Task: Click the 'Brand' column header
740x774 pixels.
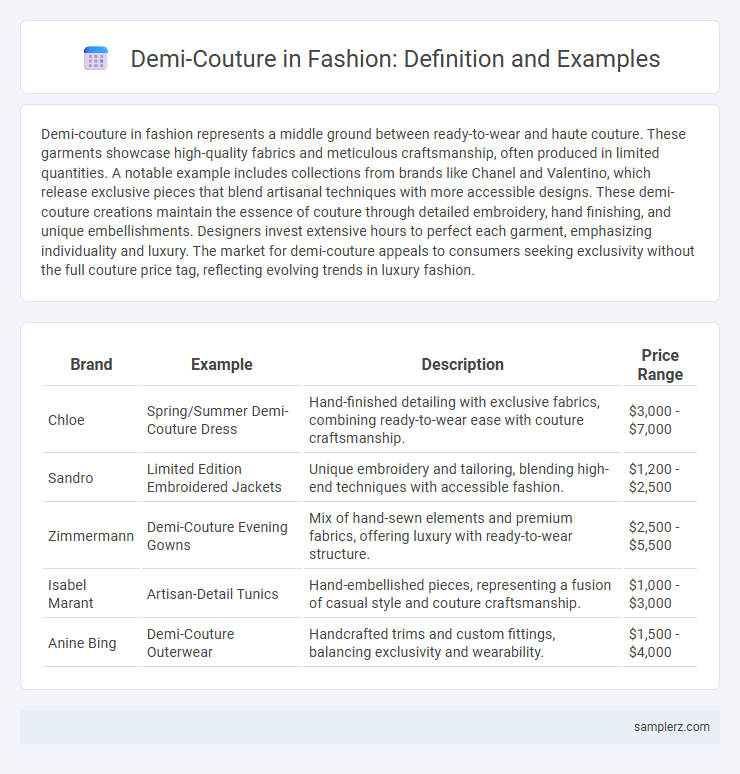Action: (91, 364)
